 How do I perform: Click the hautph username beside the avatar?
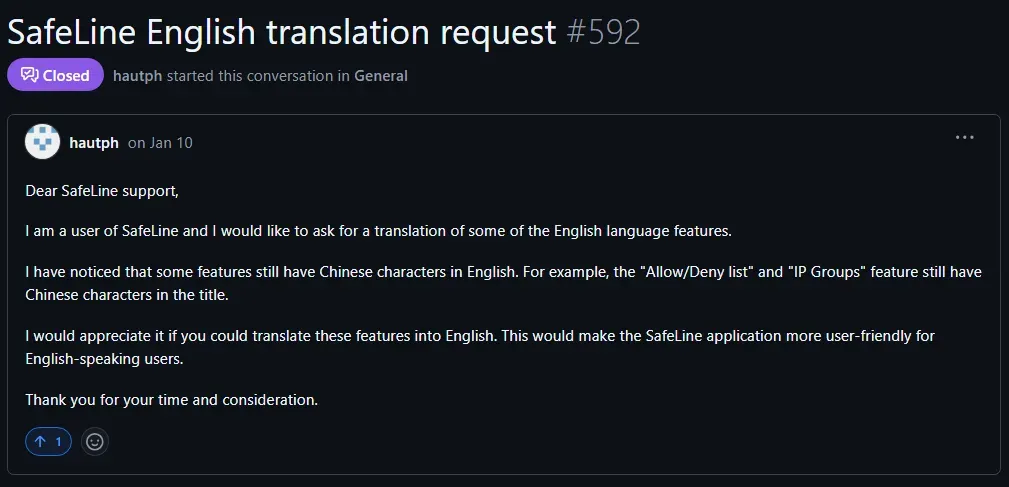pos(94,143)
